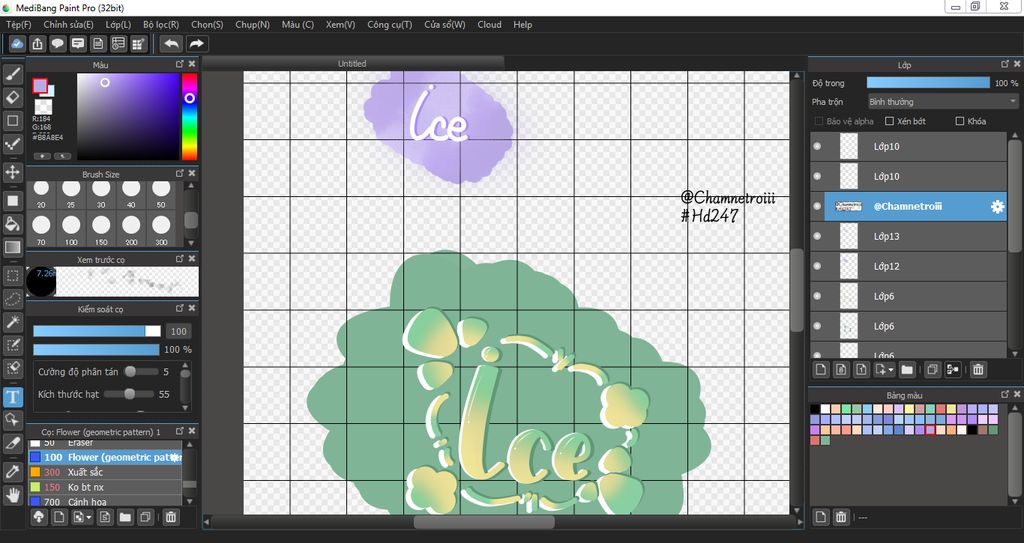1024x543 pixels.
Task: Toggle the Khóa checkbox
Action: click(x=959, y=121)
